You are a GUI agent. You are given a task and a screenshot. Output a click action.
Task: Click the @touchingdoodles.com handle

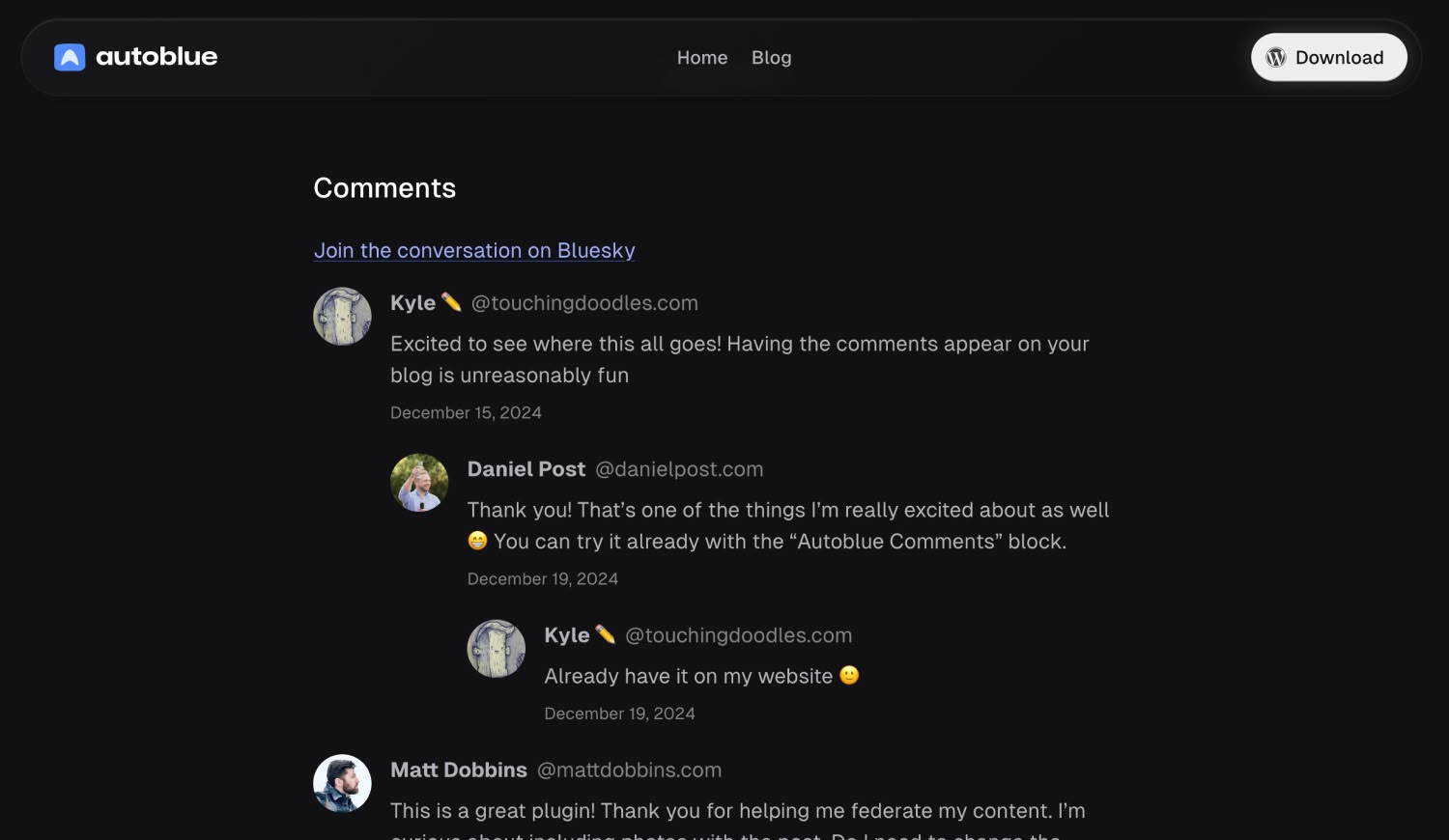coord(583,302)
